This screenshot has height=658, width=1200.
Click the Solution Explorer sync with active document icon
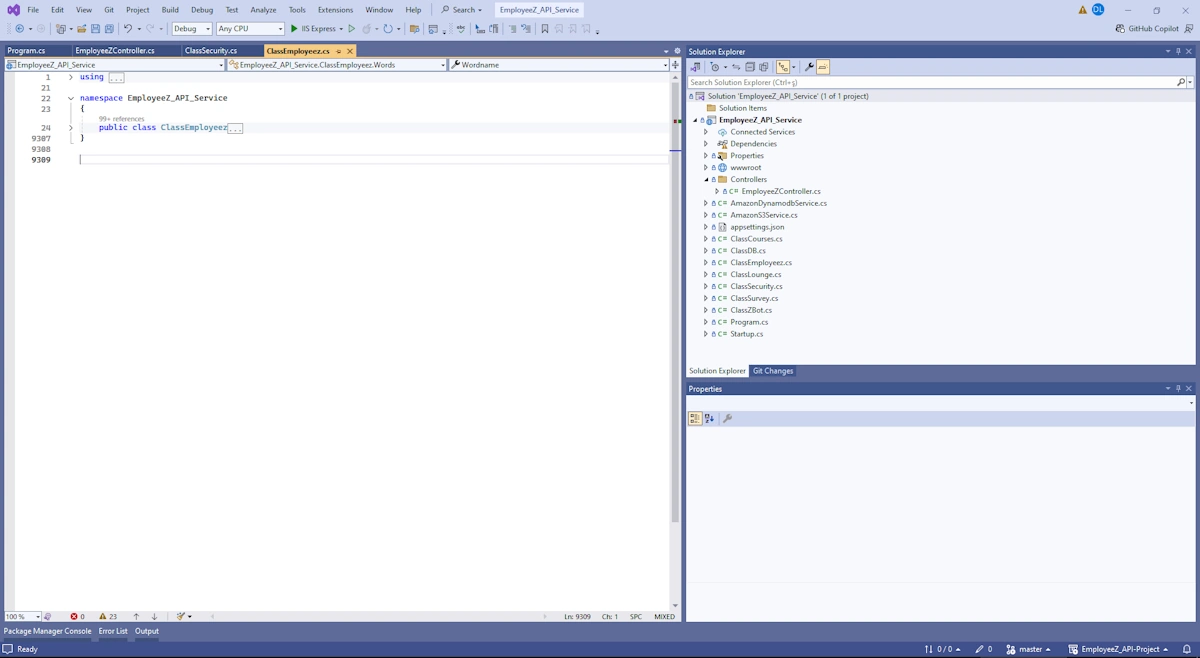736,67
